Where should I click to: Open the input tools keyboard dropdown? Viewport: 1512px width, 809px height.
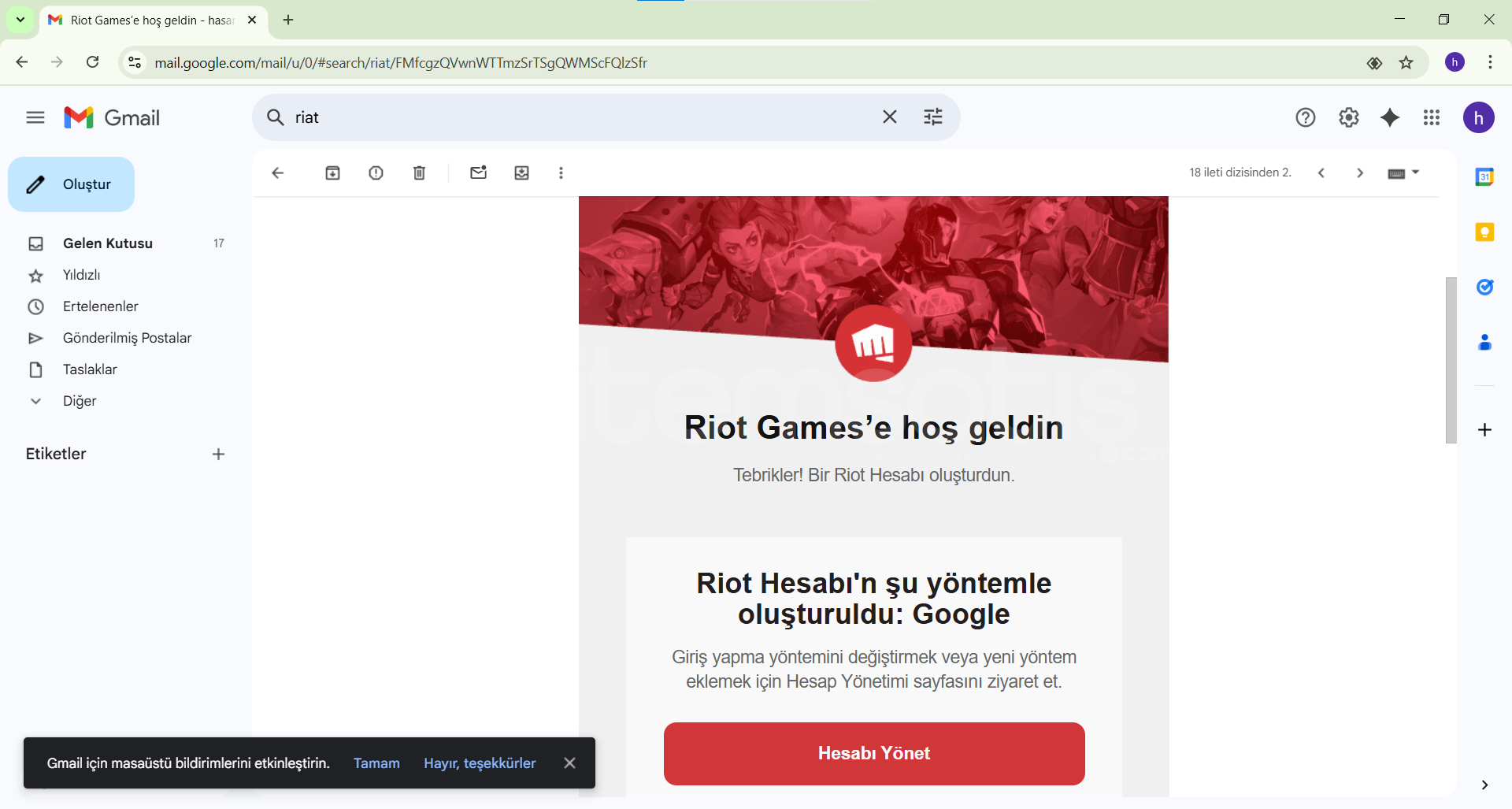coord(1403,173)
